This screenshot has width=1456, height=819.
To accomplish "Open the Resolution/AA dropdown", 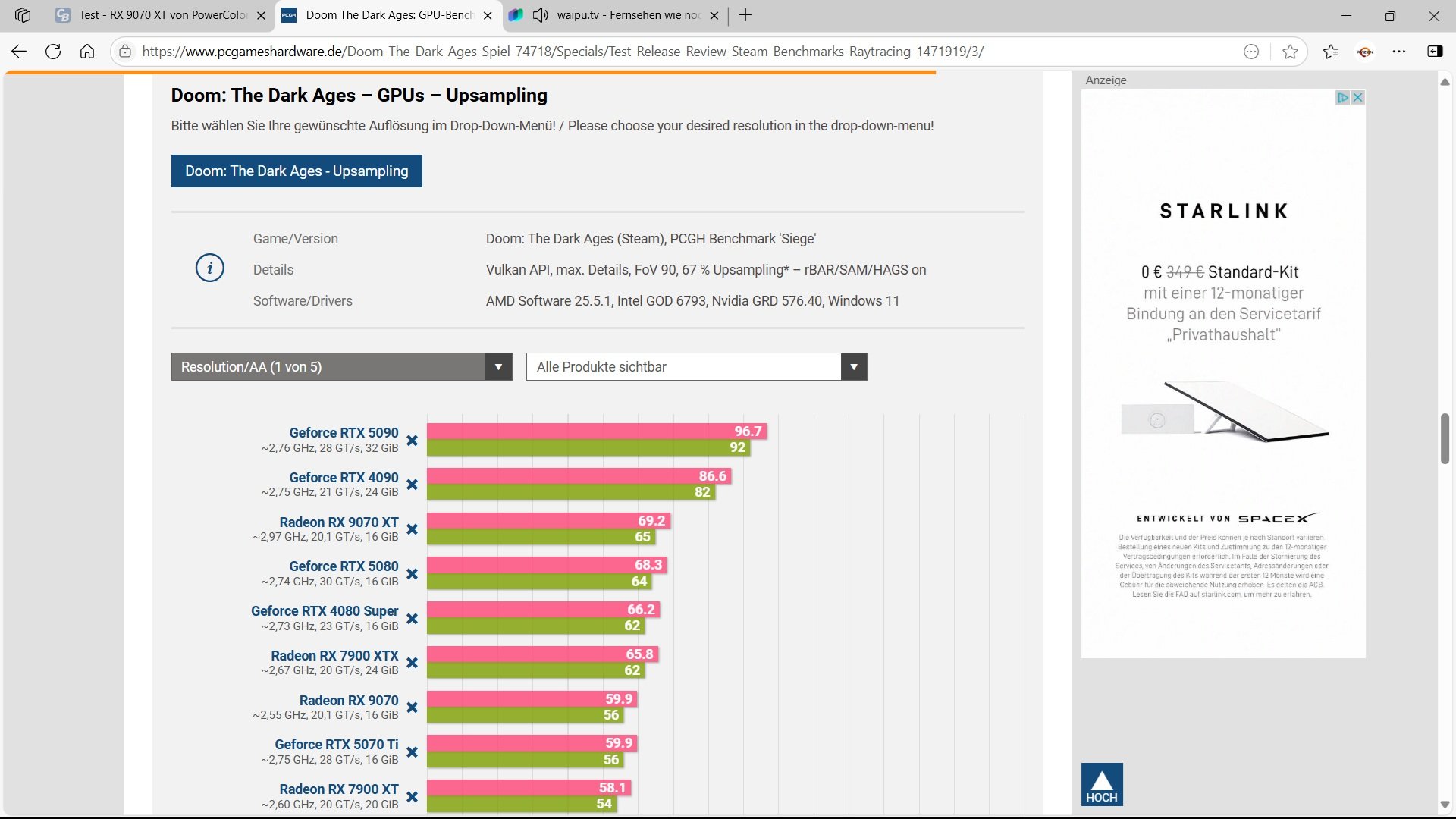I will [x=341, y=367].
